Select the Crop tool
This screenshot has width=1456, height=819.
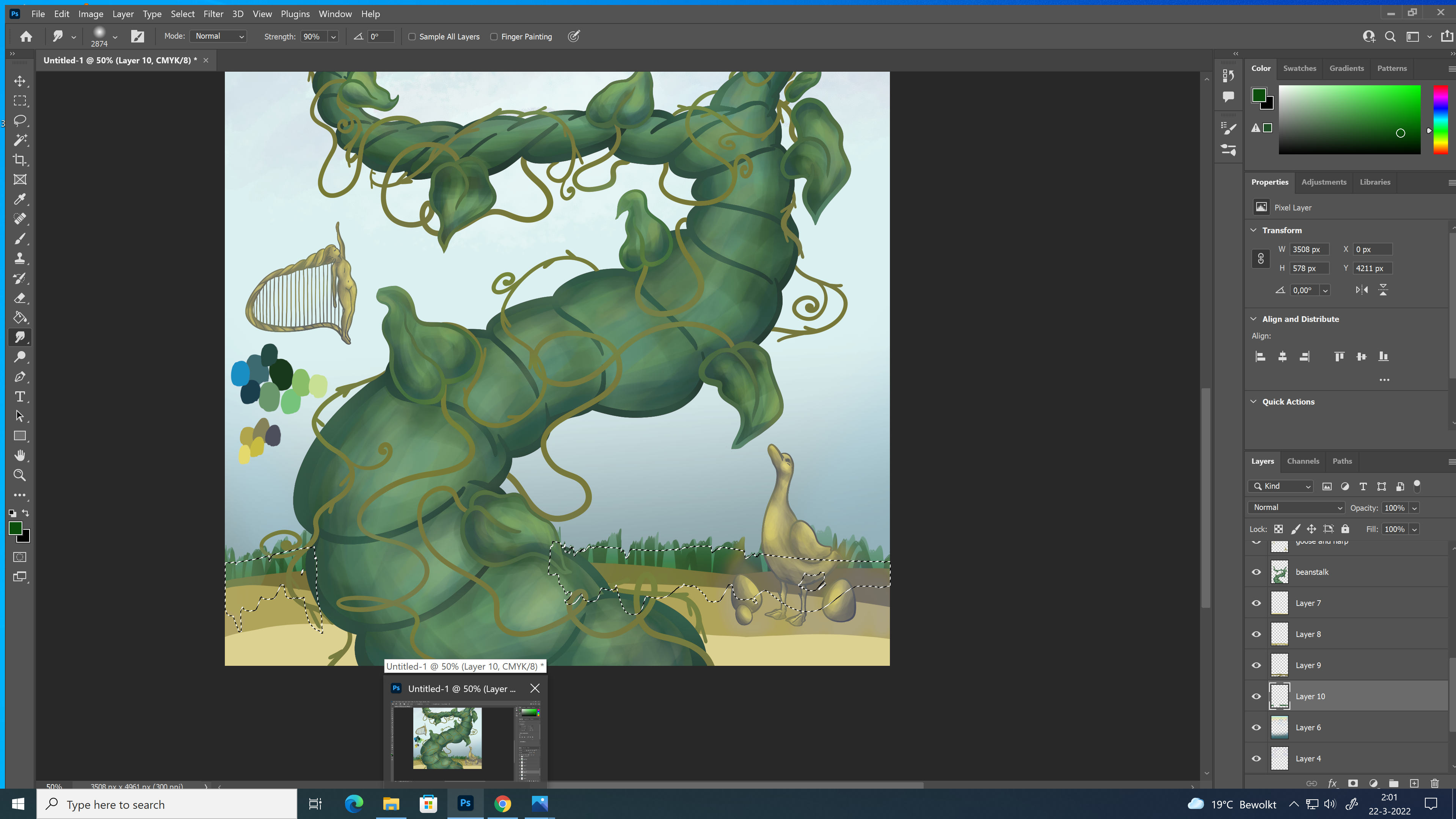tap(20, 160)
